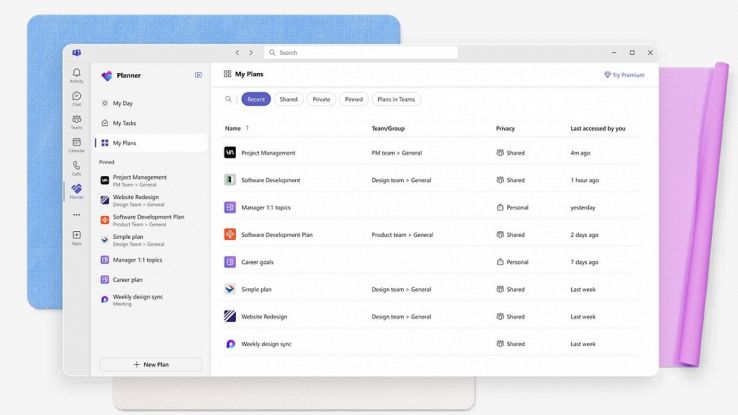The height and width of the screenshot is (415, 738).
Task: Open pinned Weekly design sync
Action: pyautogui.click(x=151, y=300)
